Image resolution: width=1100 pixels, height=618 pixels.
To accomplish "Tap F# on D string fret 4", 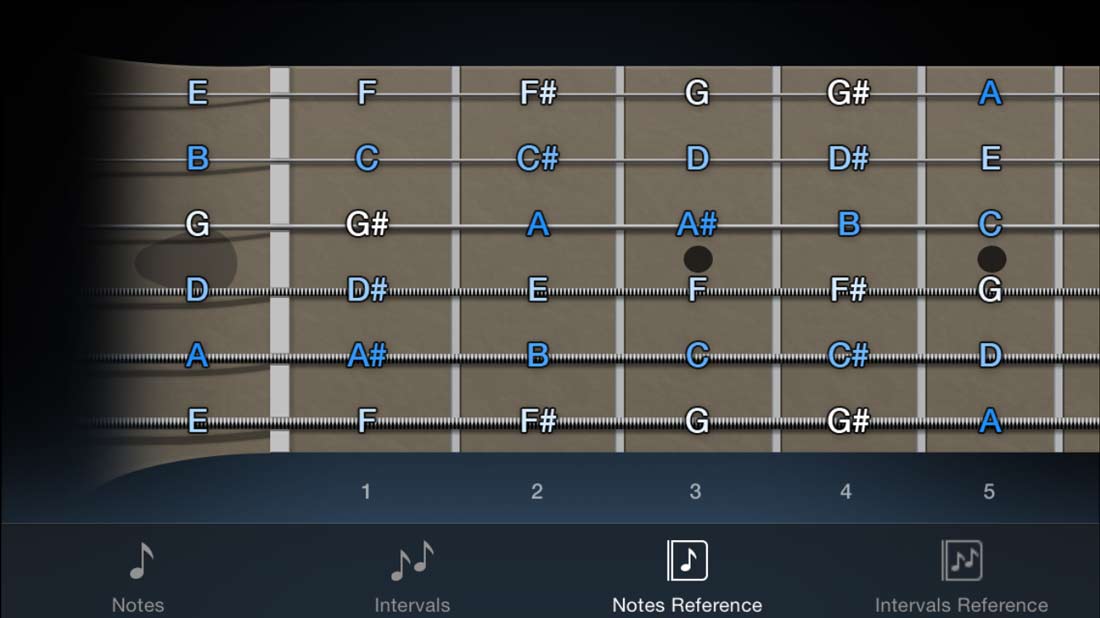I will pos(849,290).
